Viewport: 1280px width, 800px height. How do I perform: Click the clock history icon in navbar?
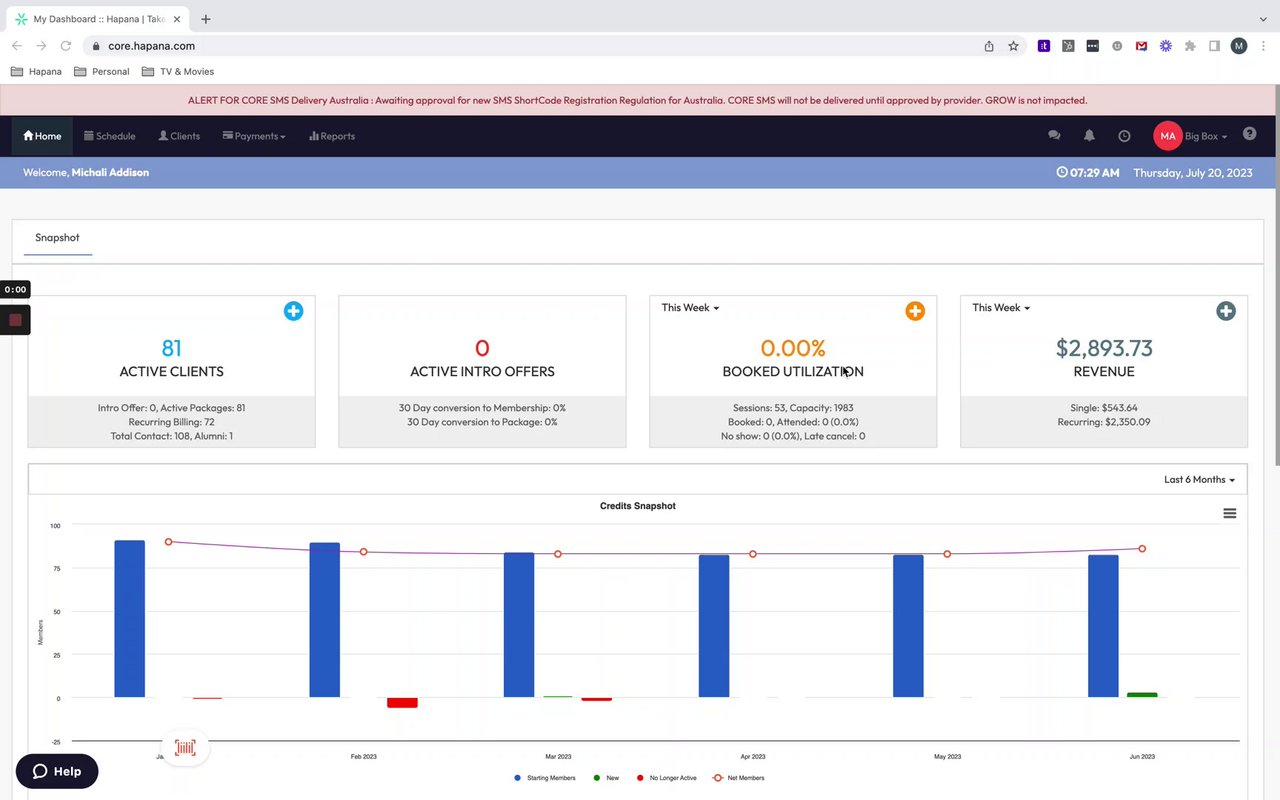click(x=1124, y=136)
